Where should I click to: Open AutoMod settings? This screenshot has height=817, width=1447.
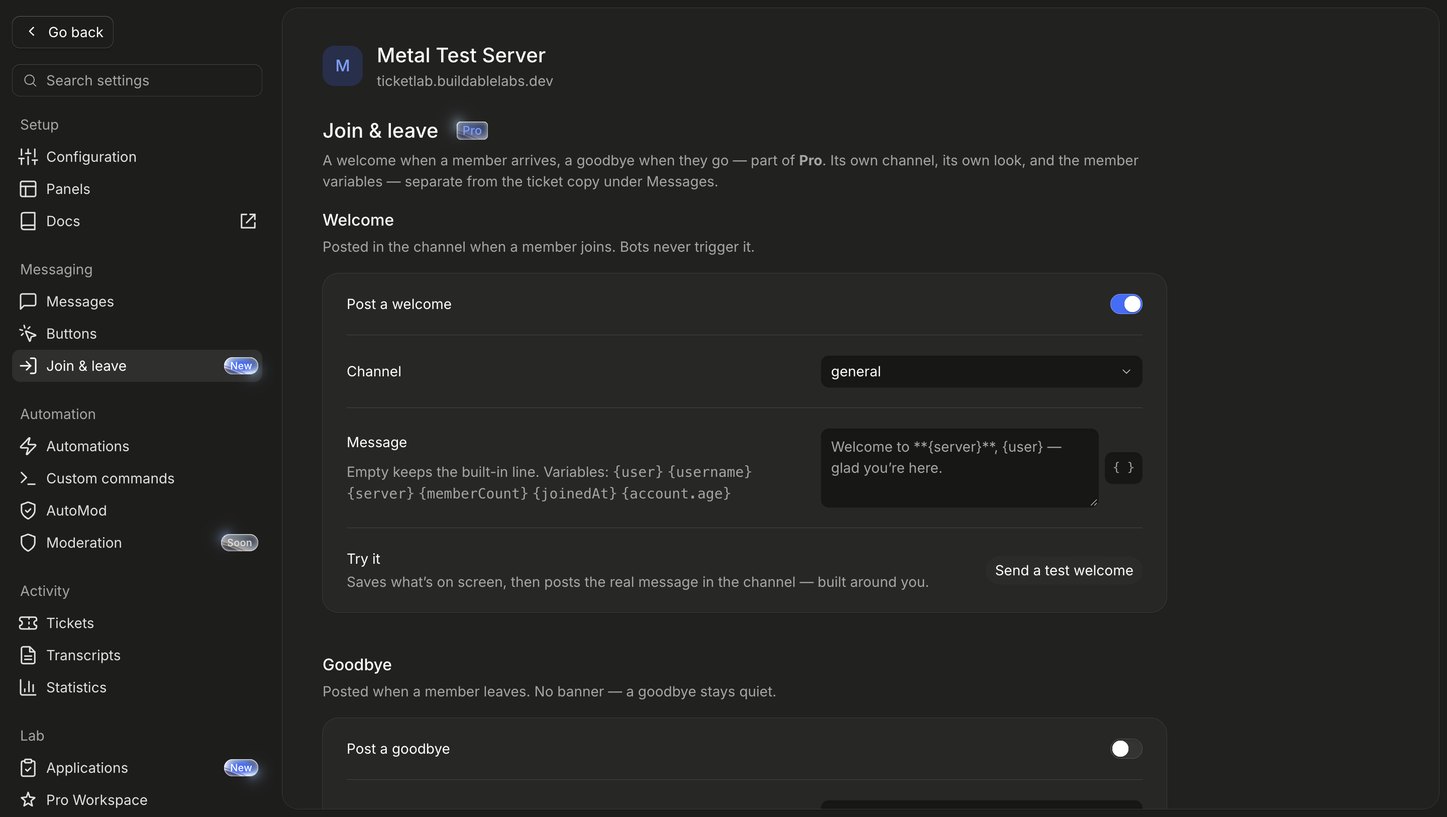click(137, 510)
